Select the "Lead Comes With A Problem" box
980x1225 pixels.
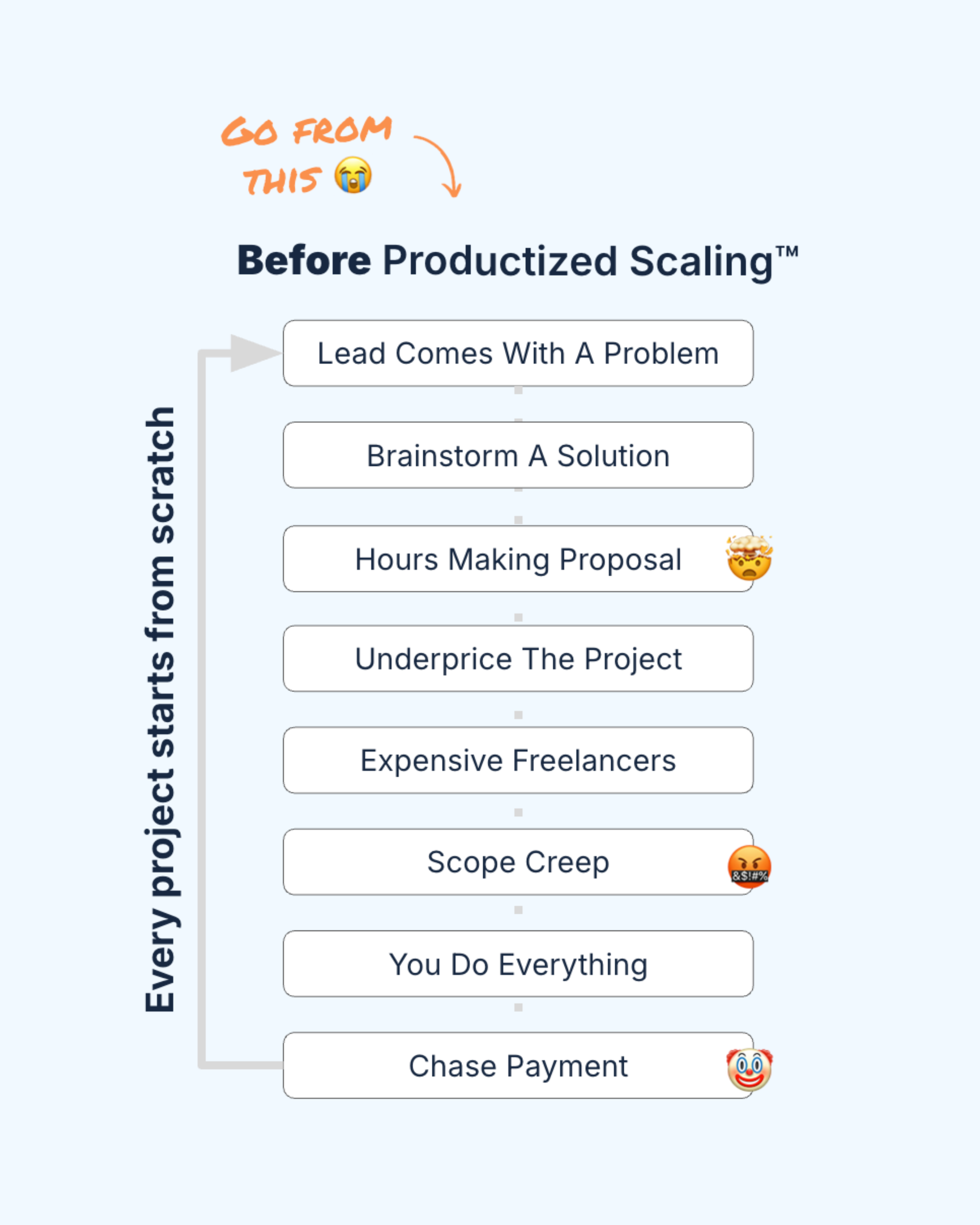tap(518, 353)
